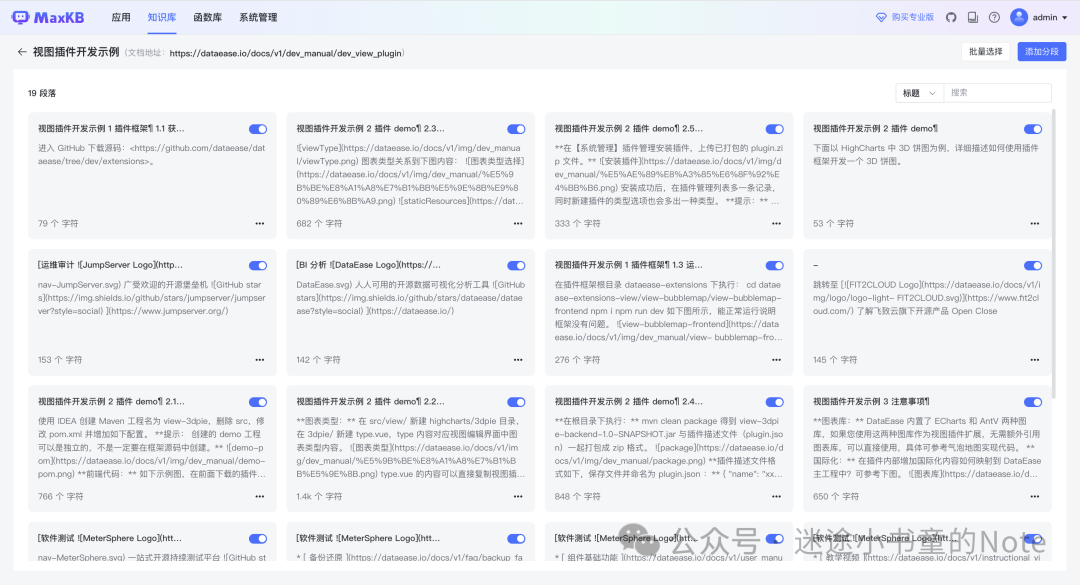
Task: Toggle the 3 注意事项 paragraph switch
Action: click(1033, 402)
